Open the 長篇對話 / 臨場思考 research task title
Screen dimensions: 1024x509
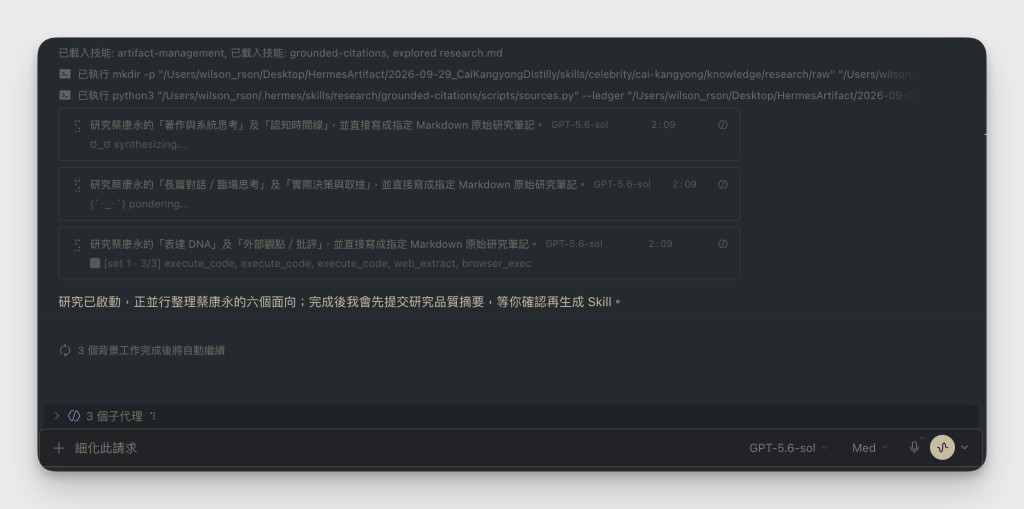[x=338, y=184]
